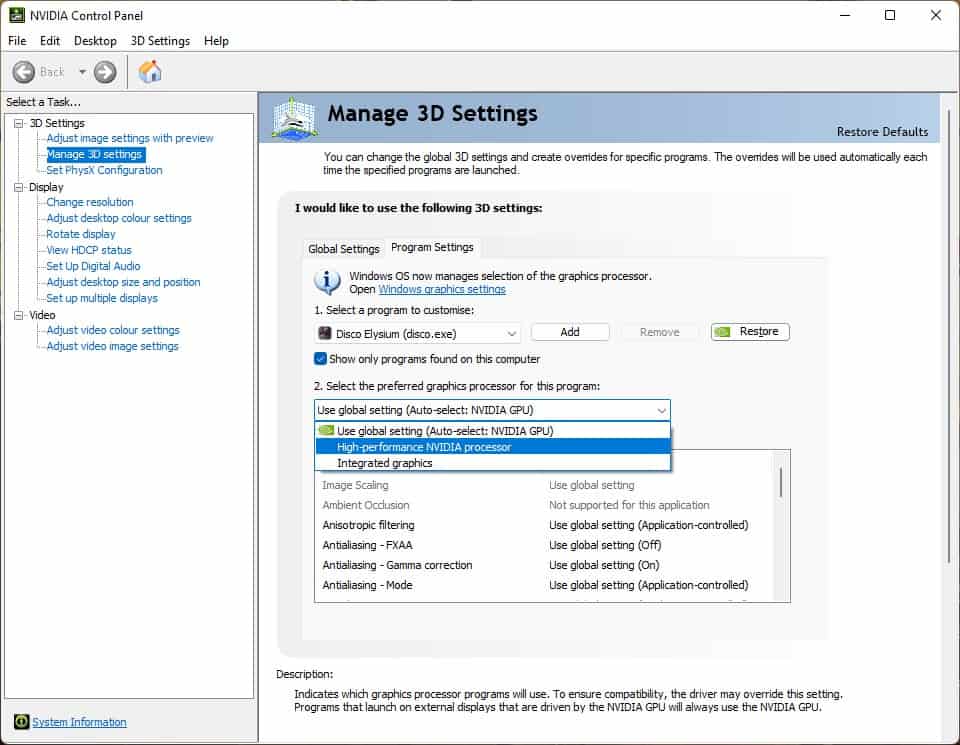The height and width of the screenshot is (745, 960).
Task: Open the Desktop menu
Action: [95, 41]
